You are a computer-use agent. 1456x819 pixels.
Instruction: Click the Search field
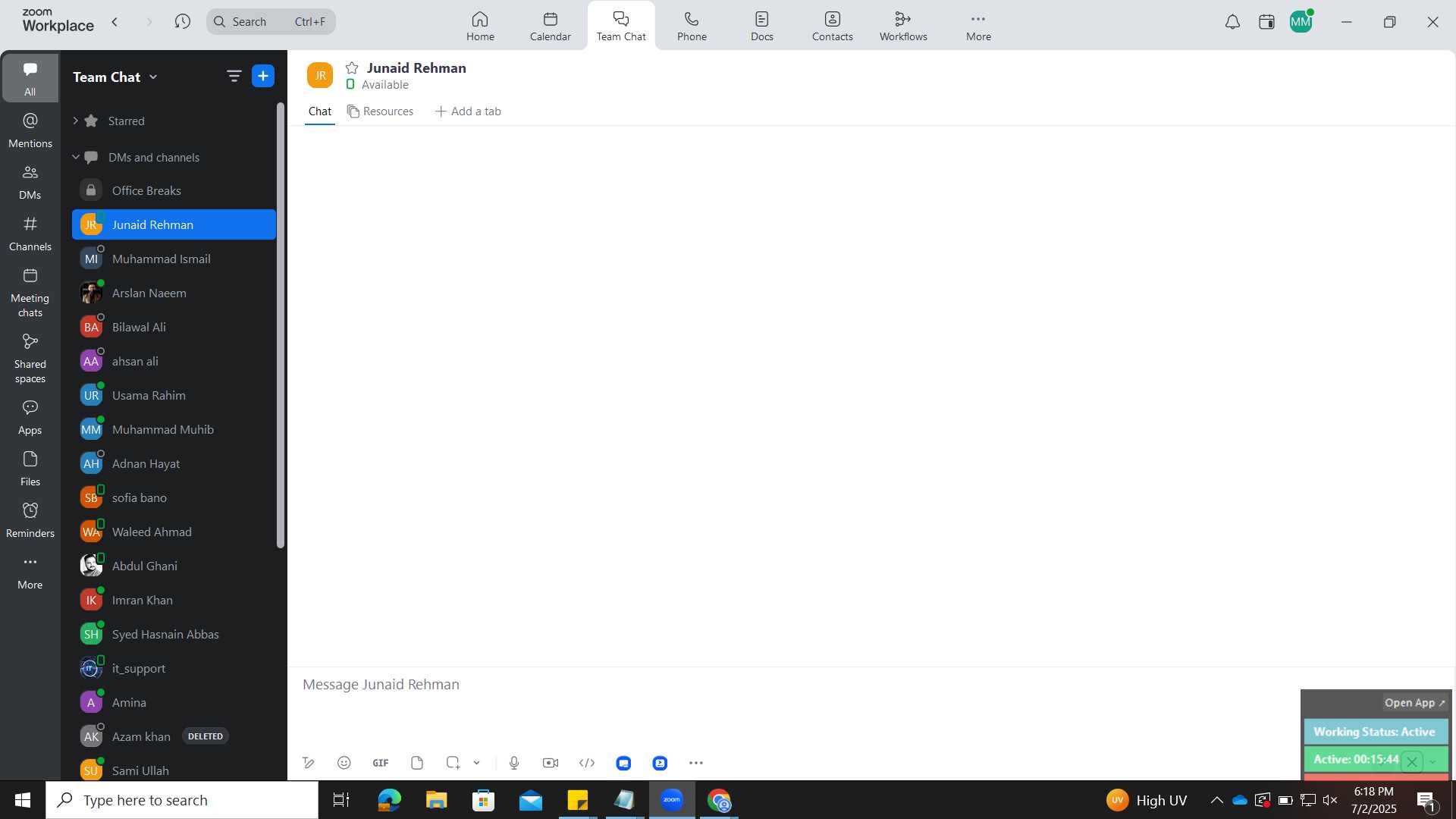click(x=271, y=22)
